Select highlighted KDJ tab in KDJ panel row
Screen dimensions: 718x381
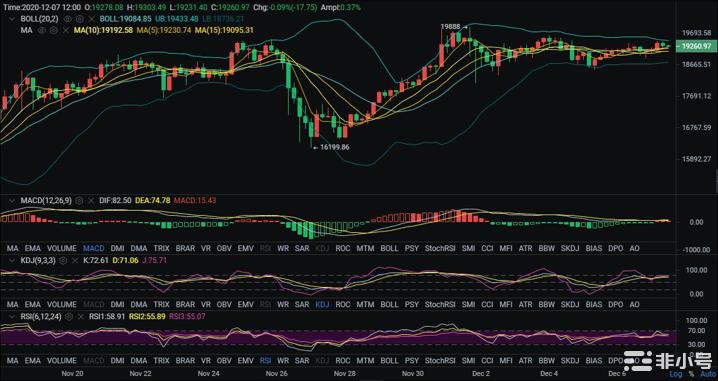322,305
